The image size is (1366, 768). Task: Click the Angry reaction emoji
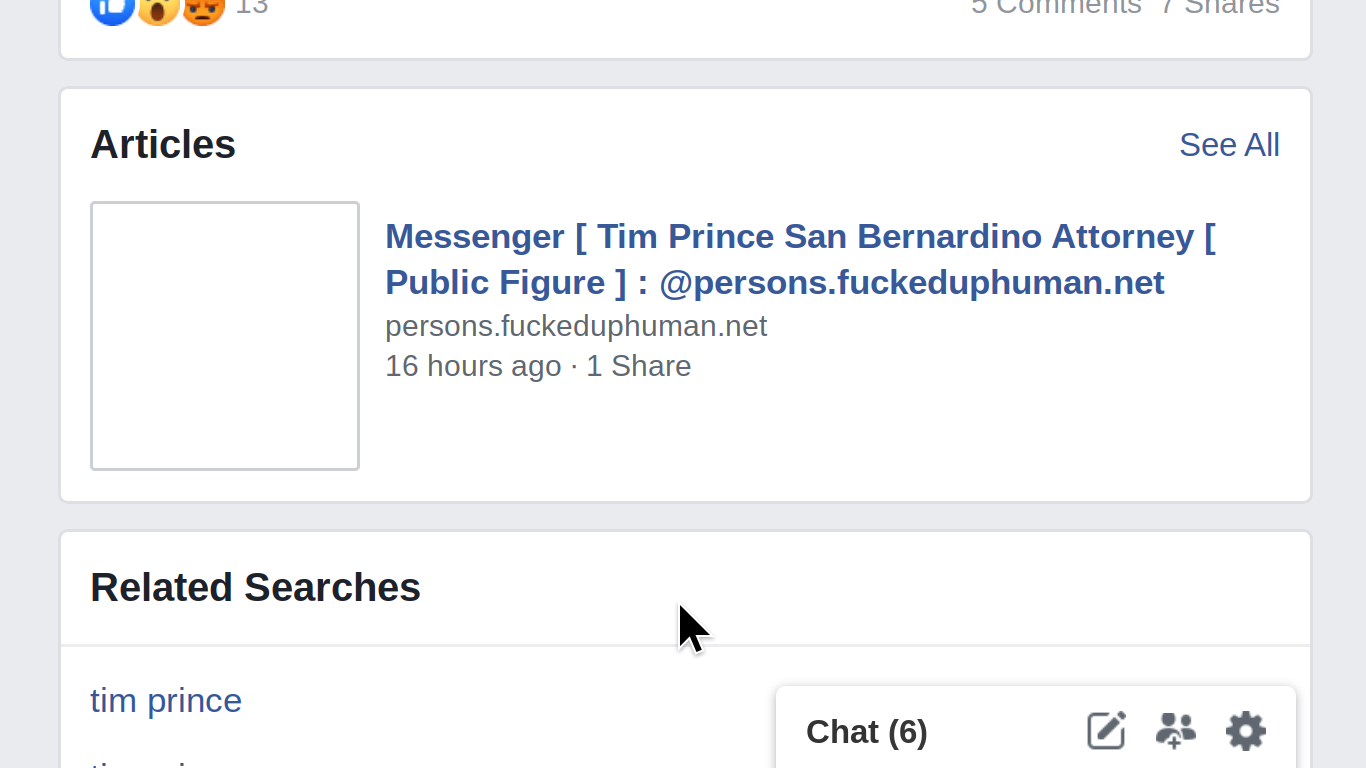[x=204, y=8]
